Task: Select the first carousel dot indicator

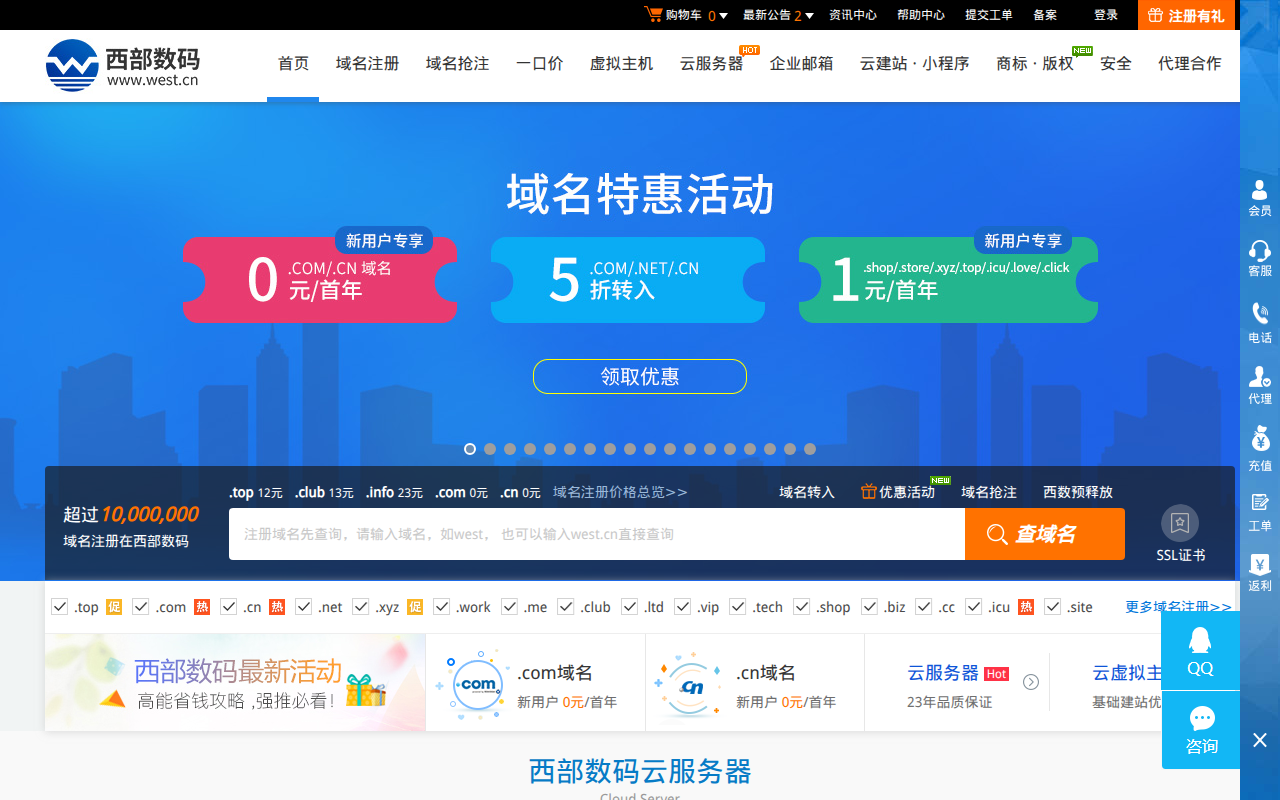Action: click(470, 449)
